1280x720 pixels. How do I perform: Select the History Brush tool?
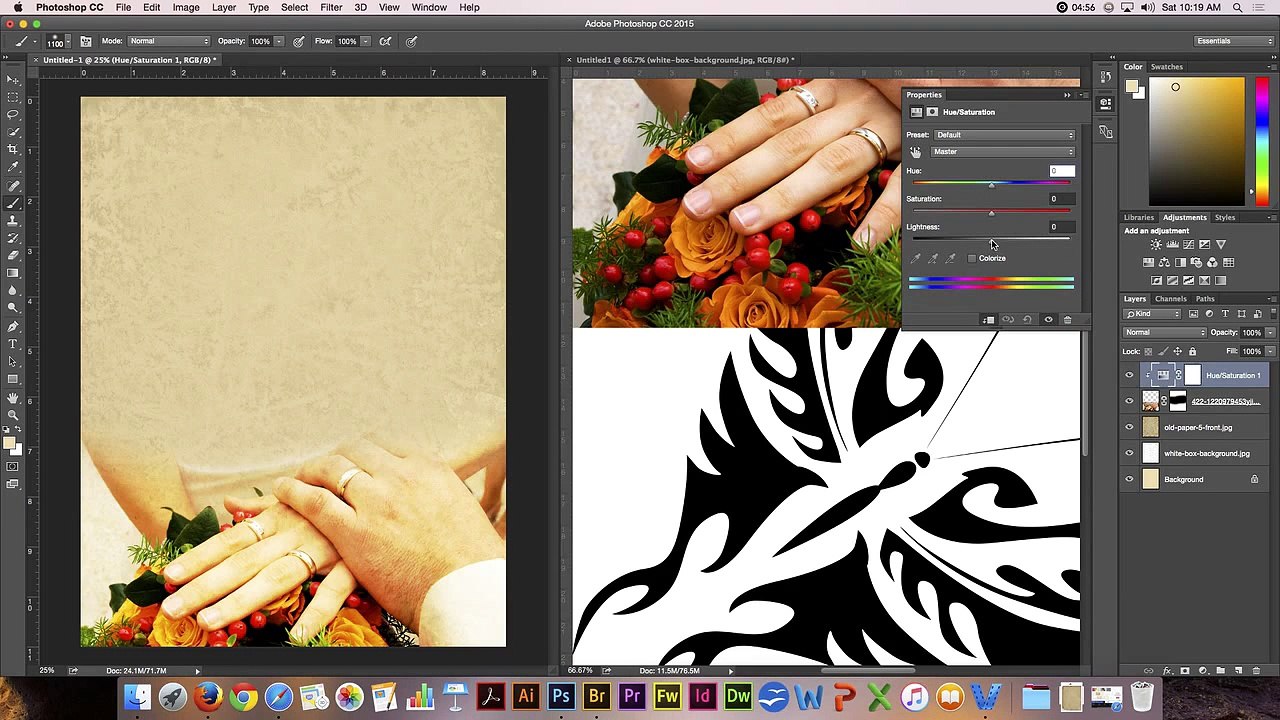click(13, 238)
